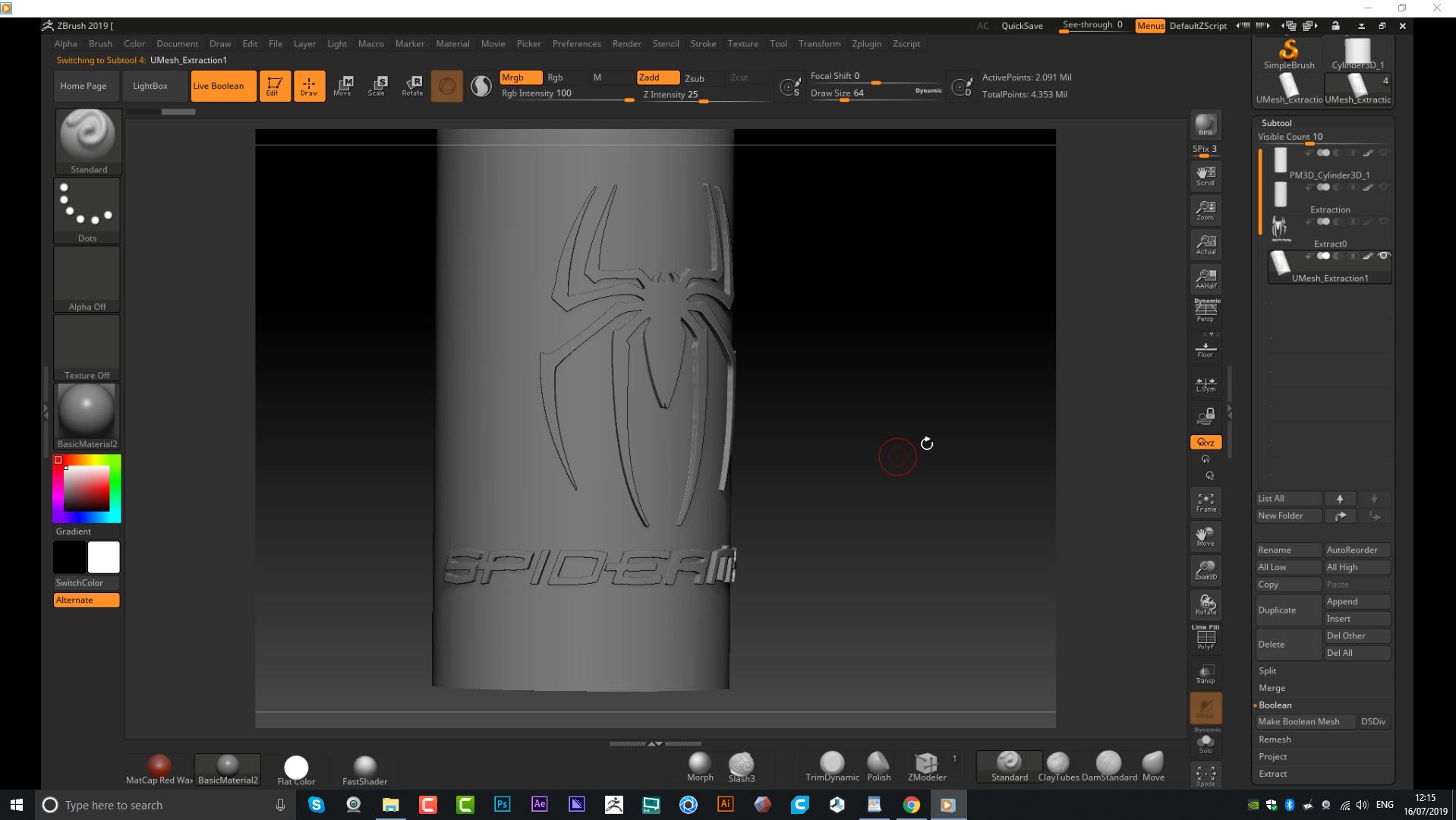Image resolution: width=1456 pixels, height=820 pixels.
Task: Toggle XYZ rotation mode
Action: 1205,442
